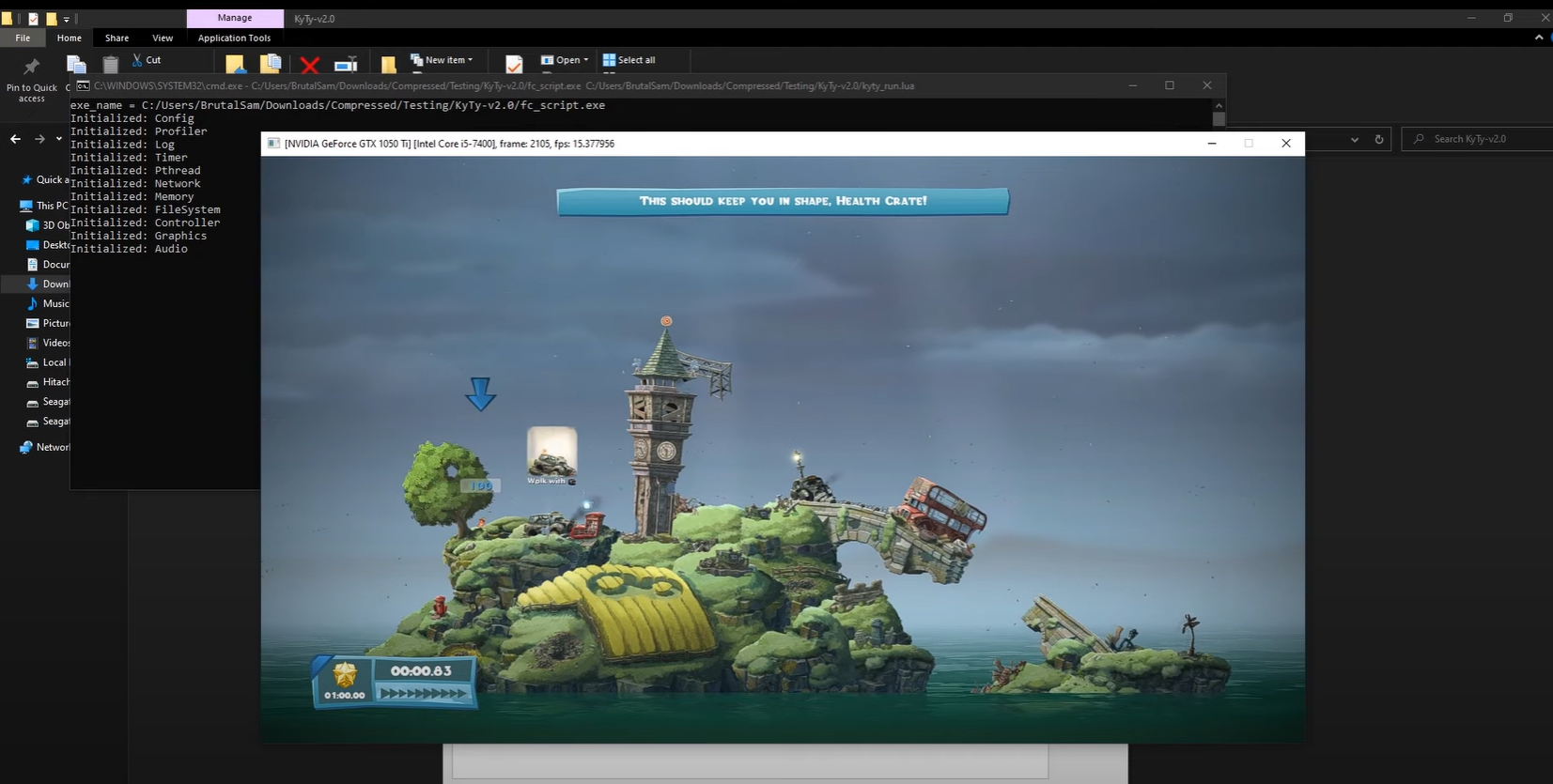Switch to the View ribbon tab
Screen dimensions: 1553x784
163,38
